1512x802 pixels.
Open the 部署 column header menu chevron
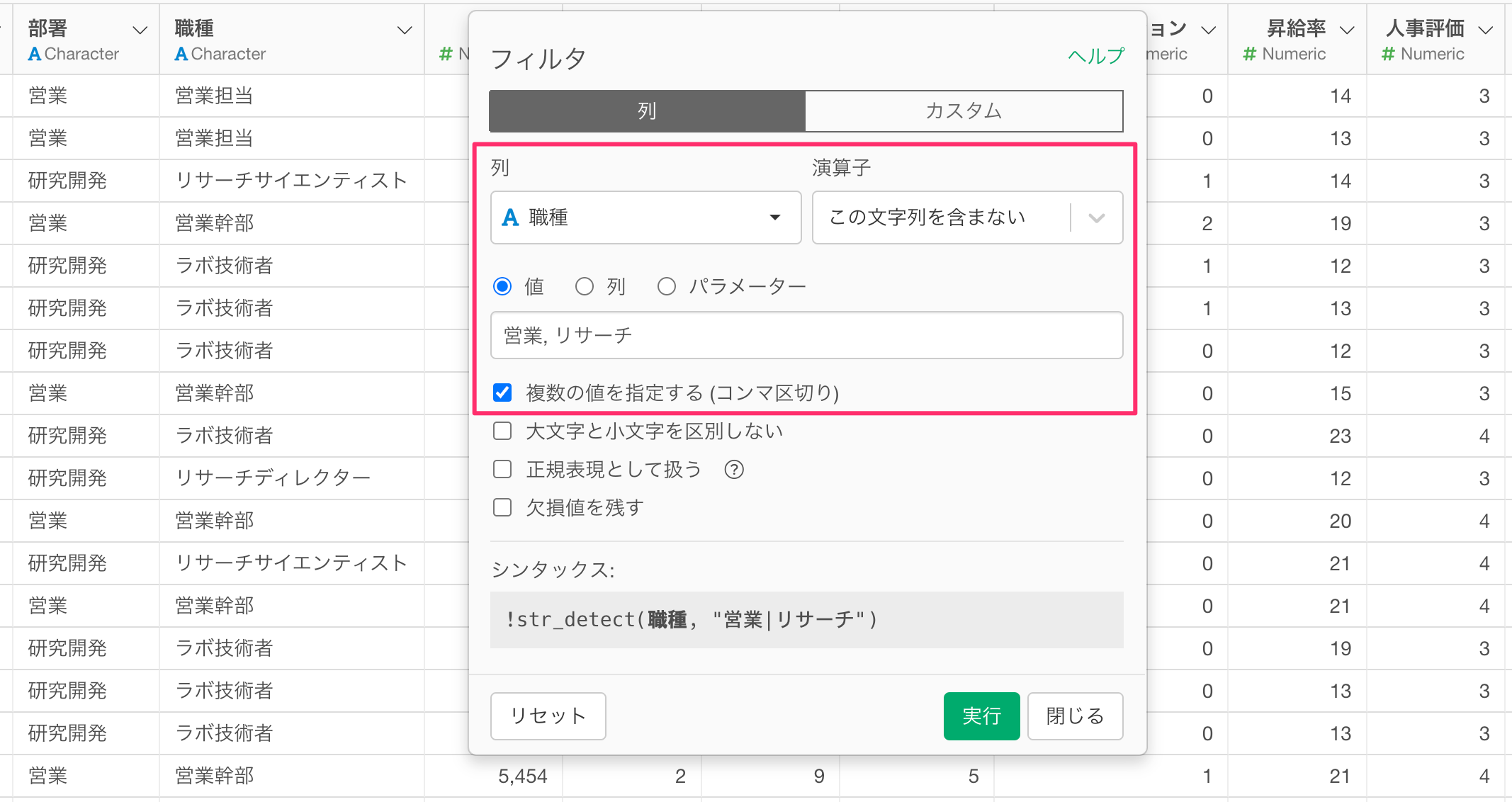click(x=140, y=30)
